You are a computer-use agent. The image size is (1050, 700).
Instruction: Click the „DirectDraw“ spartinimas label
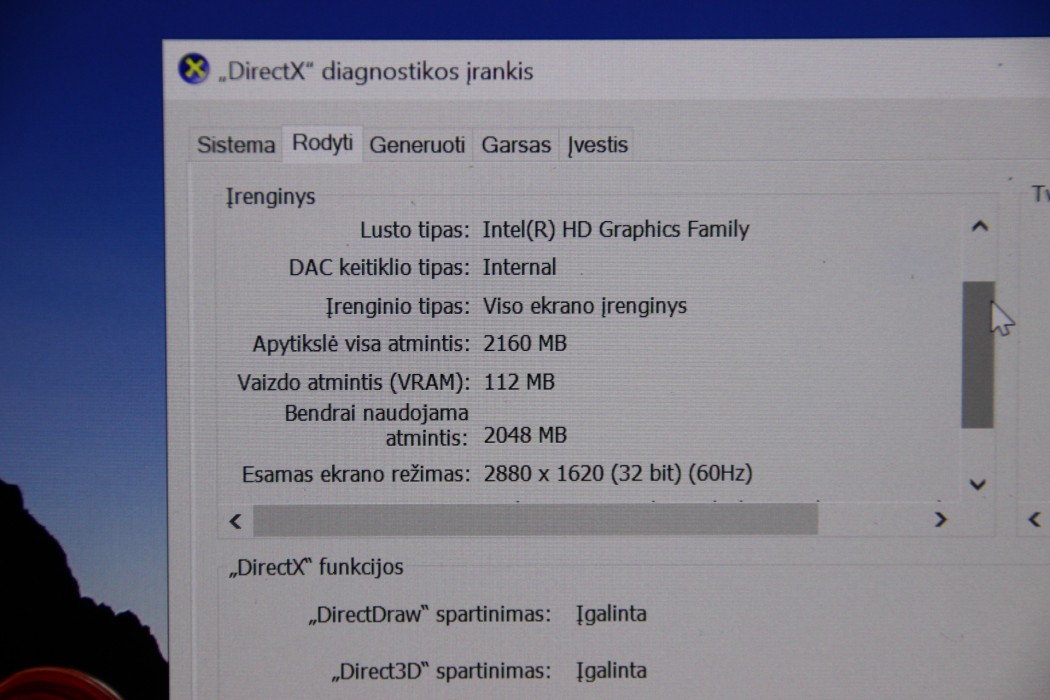[x=429, y=615]
